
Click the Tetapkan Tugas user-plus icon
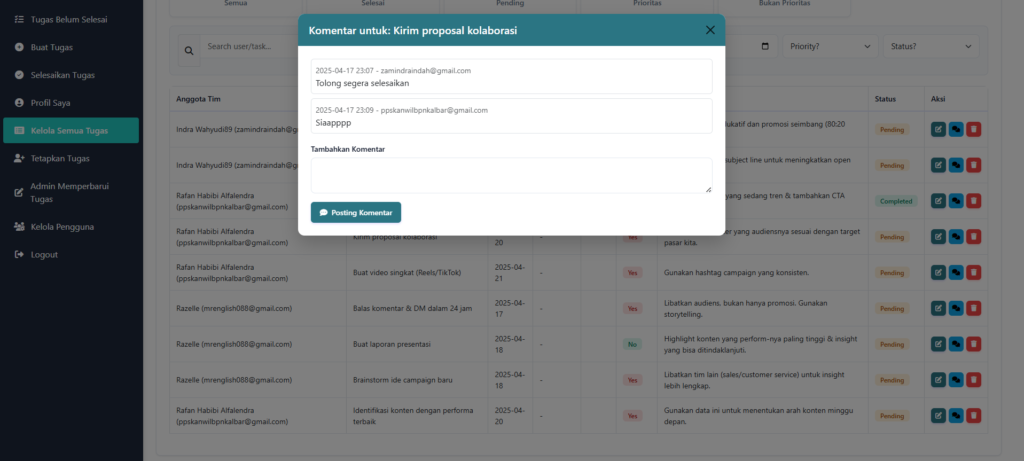point(20,158)
